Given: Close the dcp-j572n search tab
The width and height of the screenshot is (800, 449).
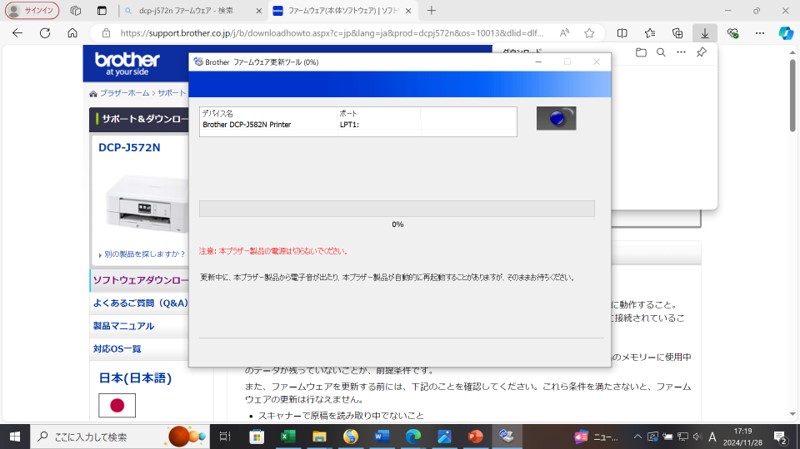Looking at the screenshot, I should (x=259, y=10).
